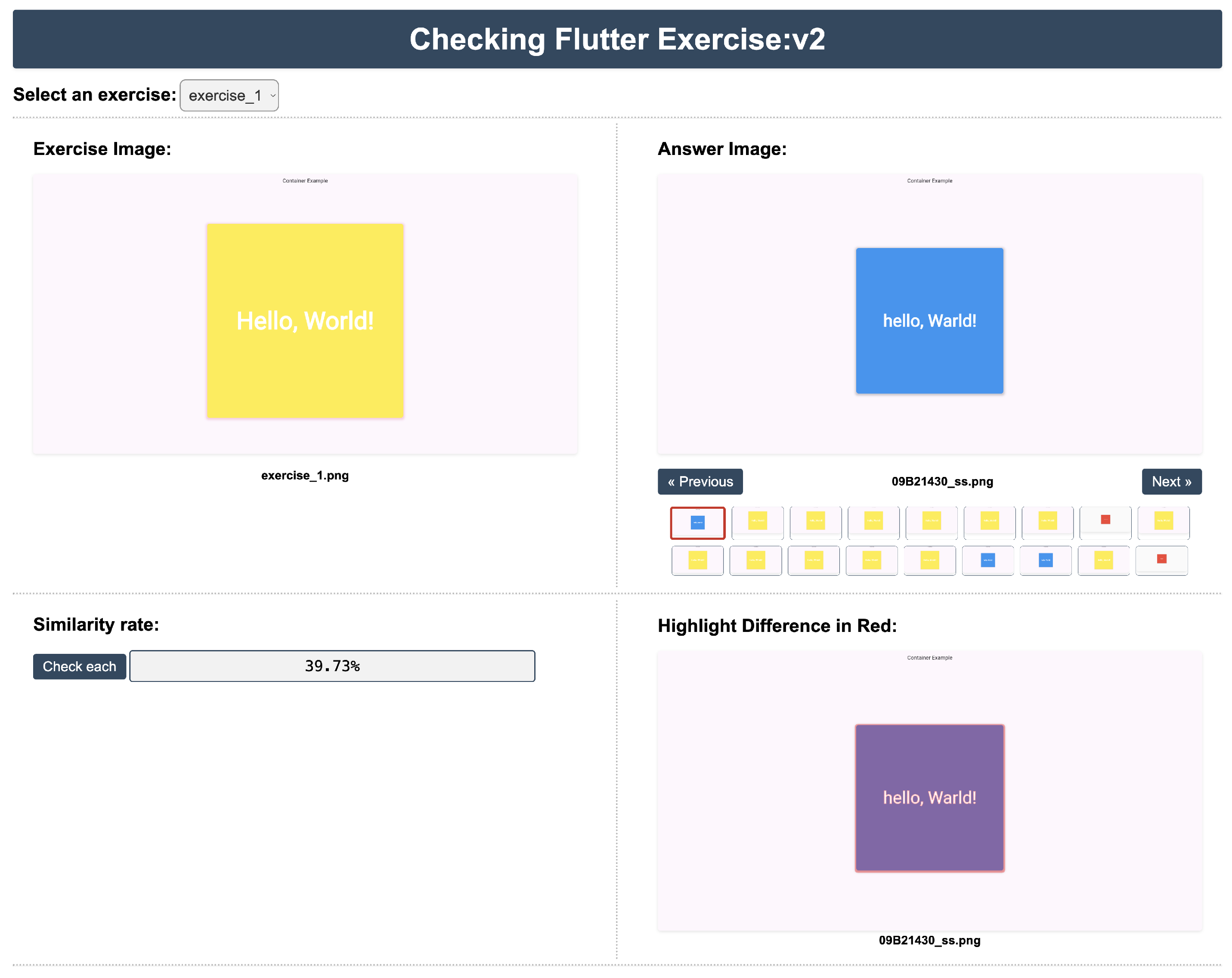The height and width of the screenshot is (978, 1232).
Task: Click the exercise_1.png file name caption
Action: coord(305,475)
